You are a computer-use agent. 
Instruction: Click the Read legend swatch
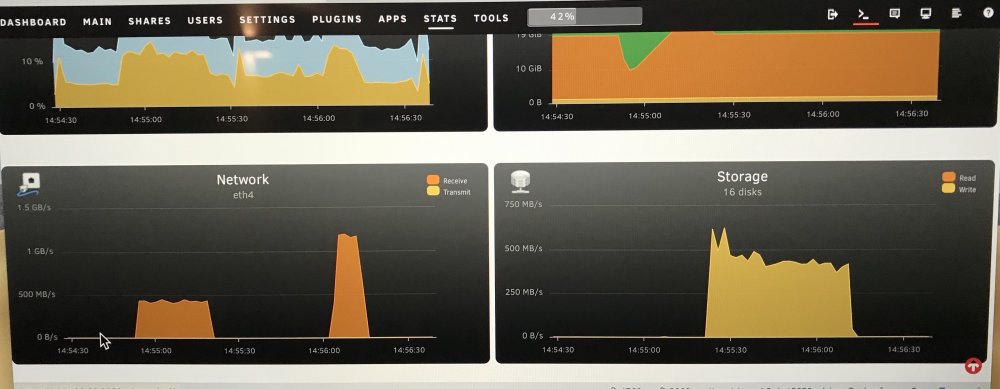[948, 177]
